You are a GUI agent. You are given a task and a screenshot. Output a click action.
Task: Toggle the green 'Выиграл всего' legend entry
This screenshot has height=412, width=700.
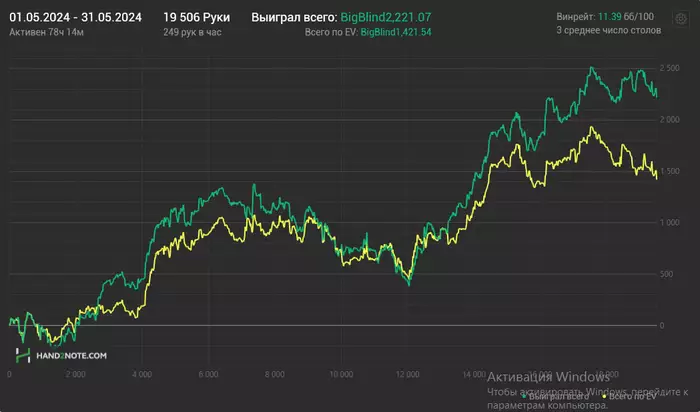click(555, 396)
